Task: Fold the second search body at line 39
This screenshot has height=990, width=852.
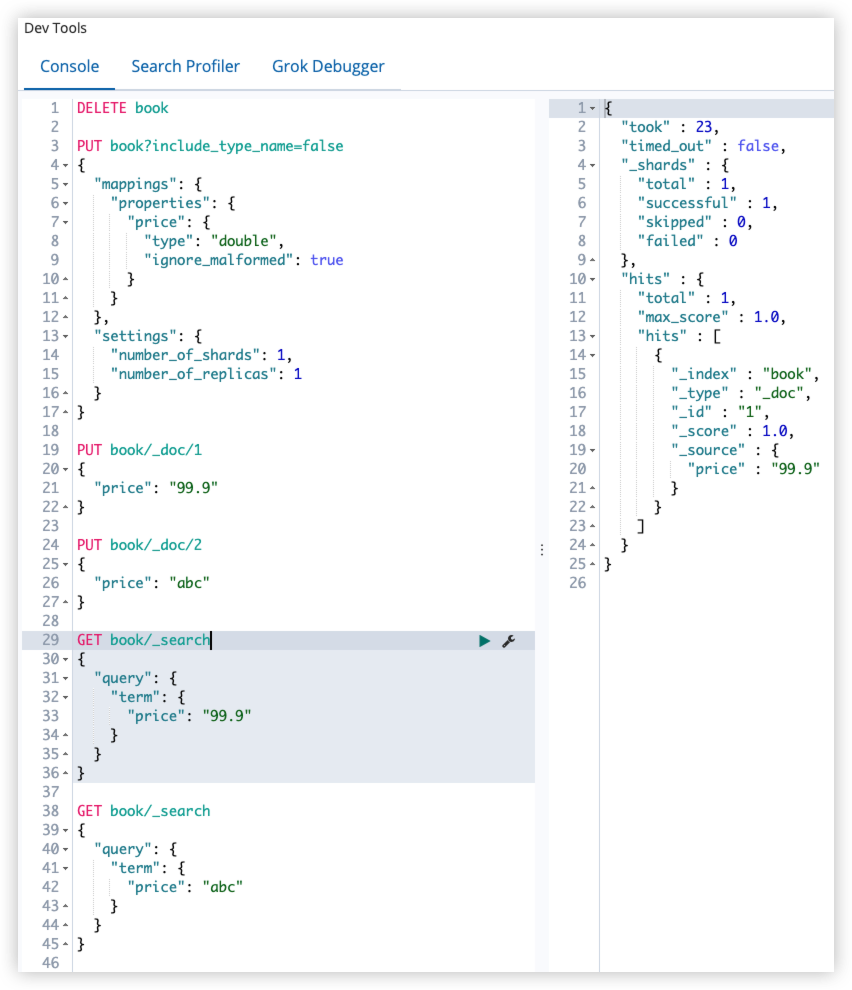Action: (x=66, y=830)
